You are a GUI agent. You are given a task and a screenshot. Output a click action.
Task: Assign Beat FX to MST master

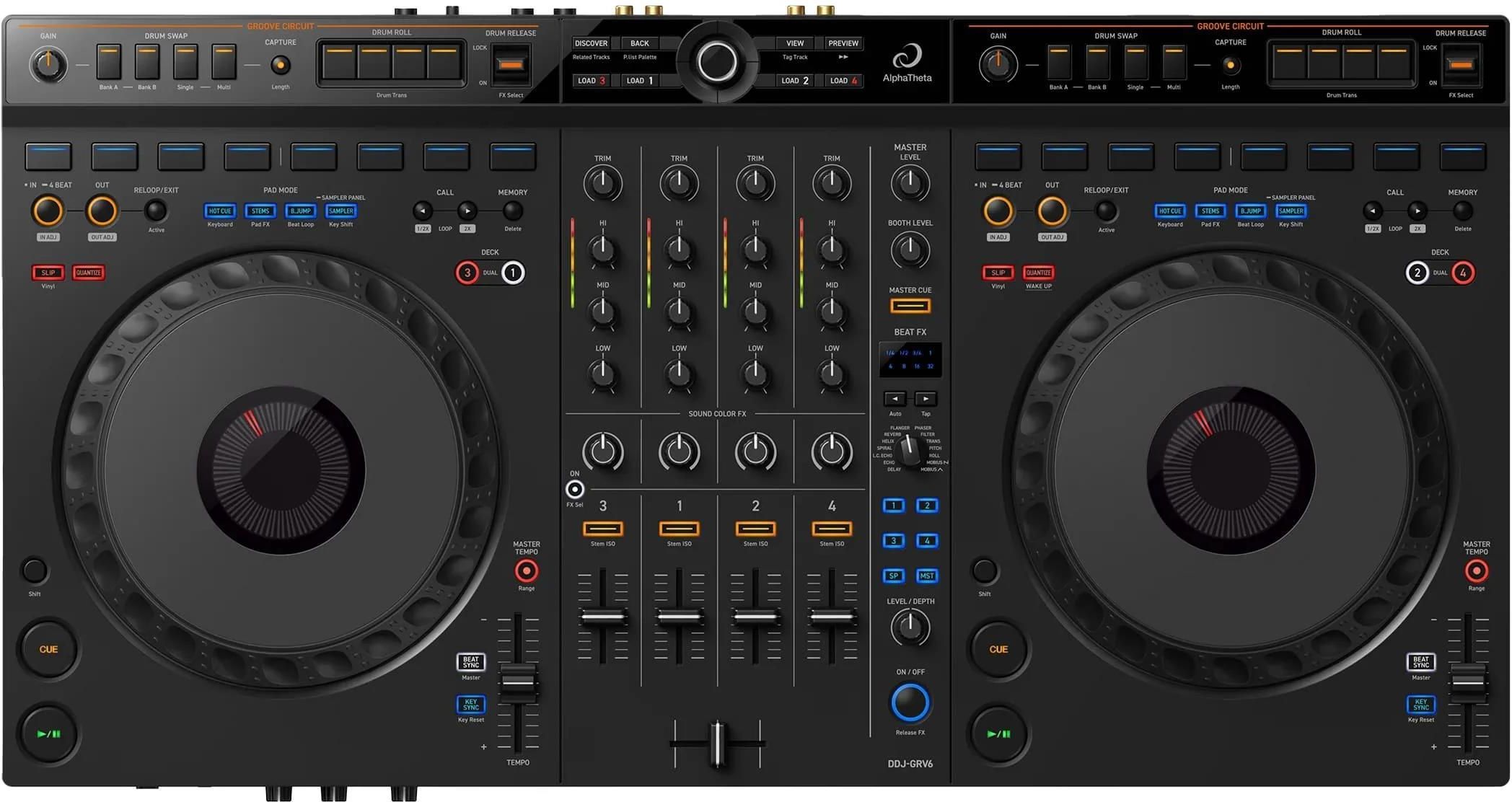[927, 576]
